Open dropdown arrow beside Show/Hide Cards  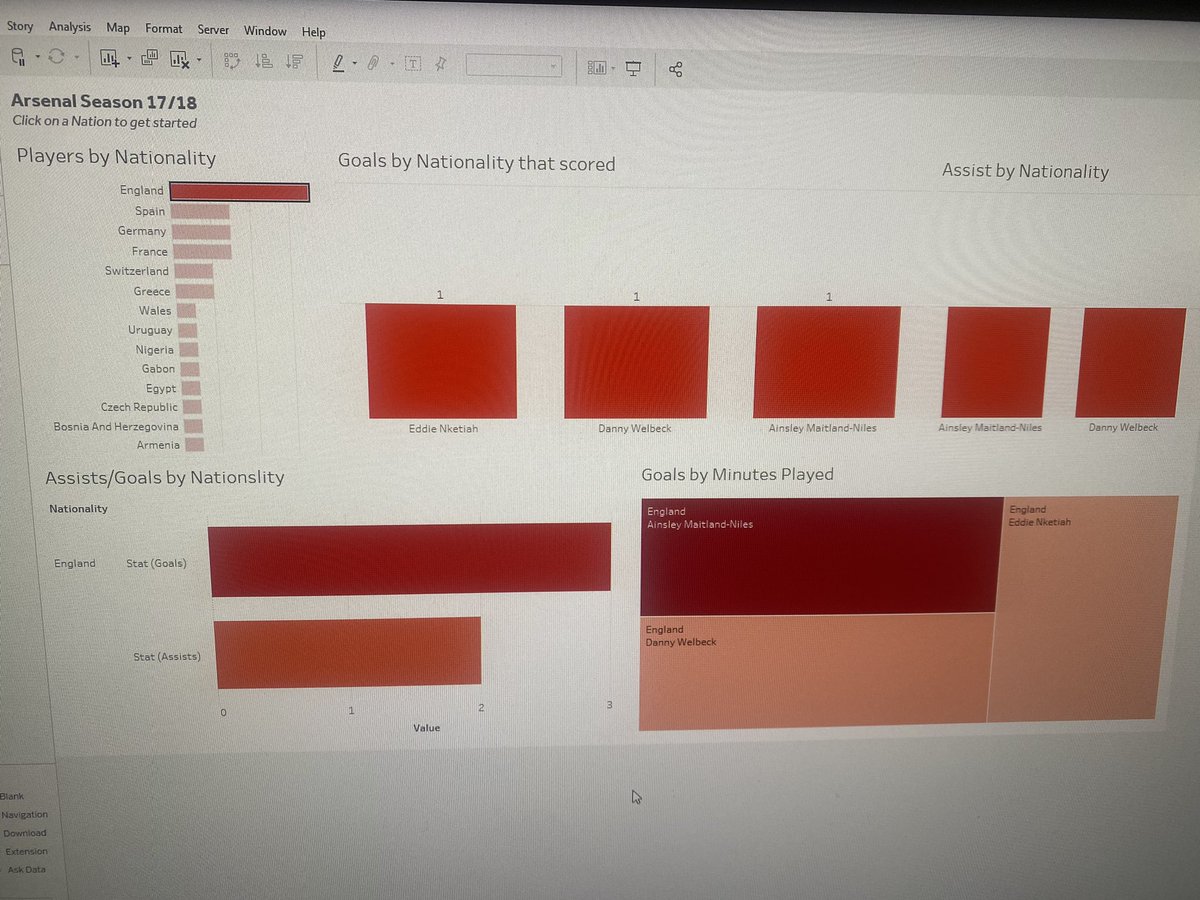point(613,68)
